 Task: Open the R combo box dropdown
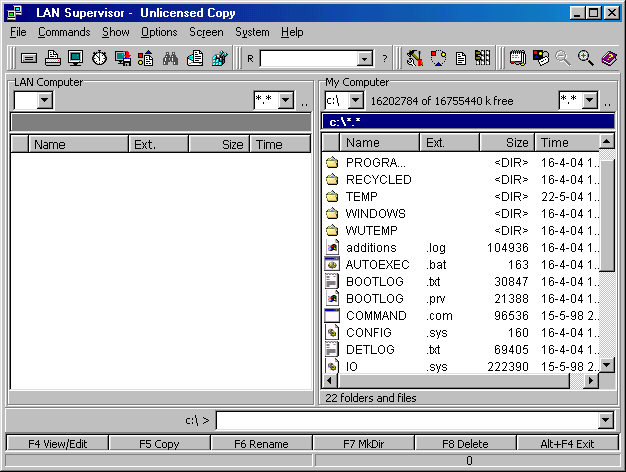tap(365, 59)
